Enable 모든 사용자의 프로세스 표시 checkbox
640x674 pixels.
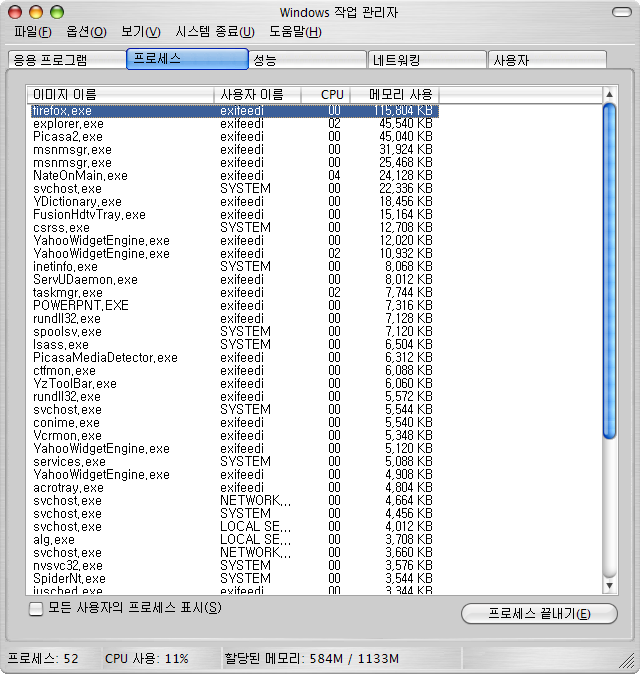click(x=36, y=609)
